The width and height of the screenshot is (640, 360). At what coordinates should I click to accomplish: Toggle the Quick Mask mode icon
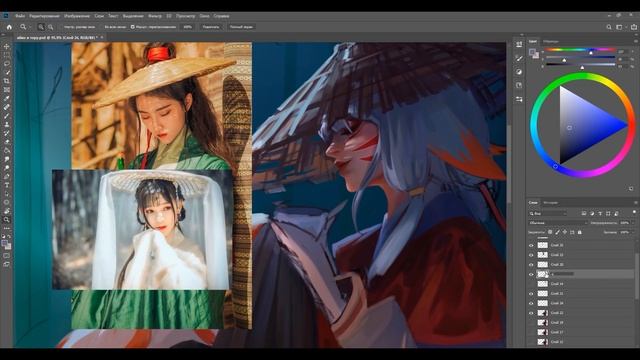click(x=7, y=256)
